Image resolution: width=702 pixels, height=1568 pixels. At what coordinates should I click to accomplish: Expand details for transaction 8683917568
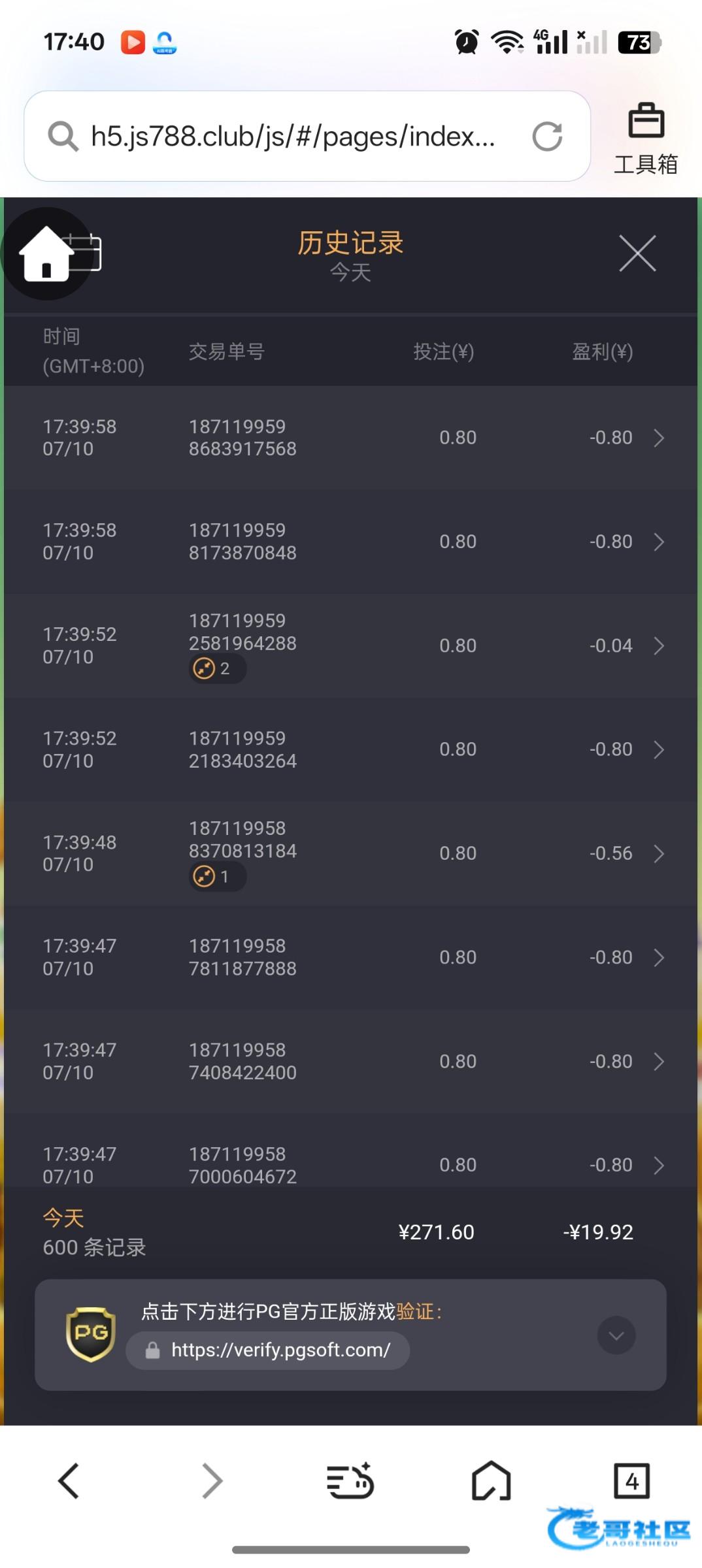point(659,438)
